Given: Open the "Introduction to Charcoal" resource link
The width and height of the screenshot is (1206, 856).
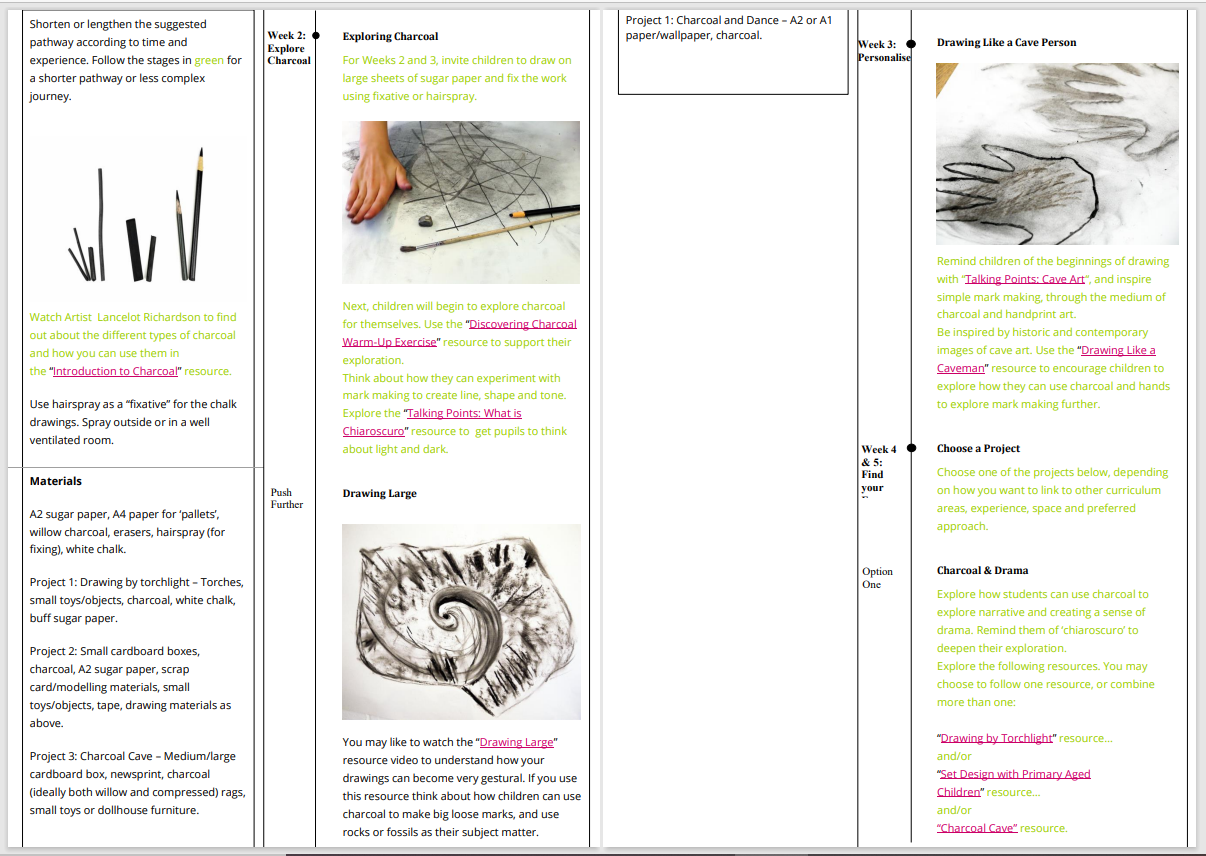Looking at the screenshot, I should pyautogui.click(x=115, y=371).
